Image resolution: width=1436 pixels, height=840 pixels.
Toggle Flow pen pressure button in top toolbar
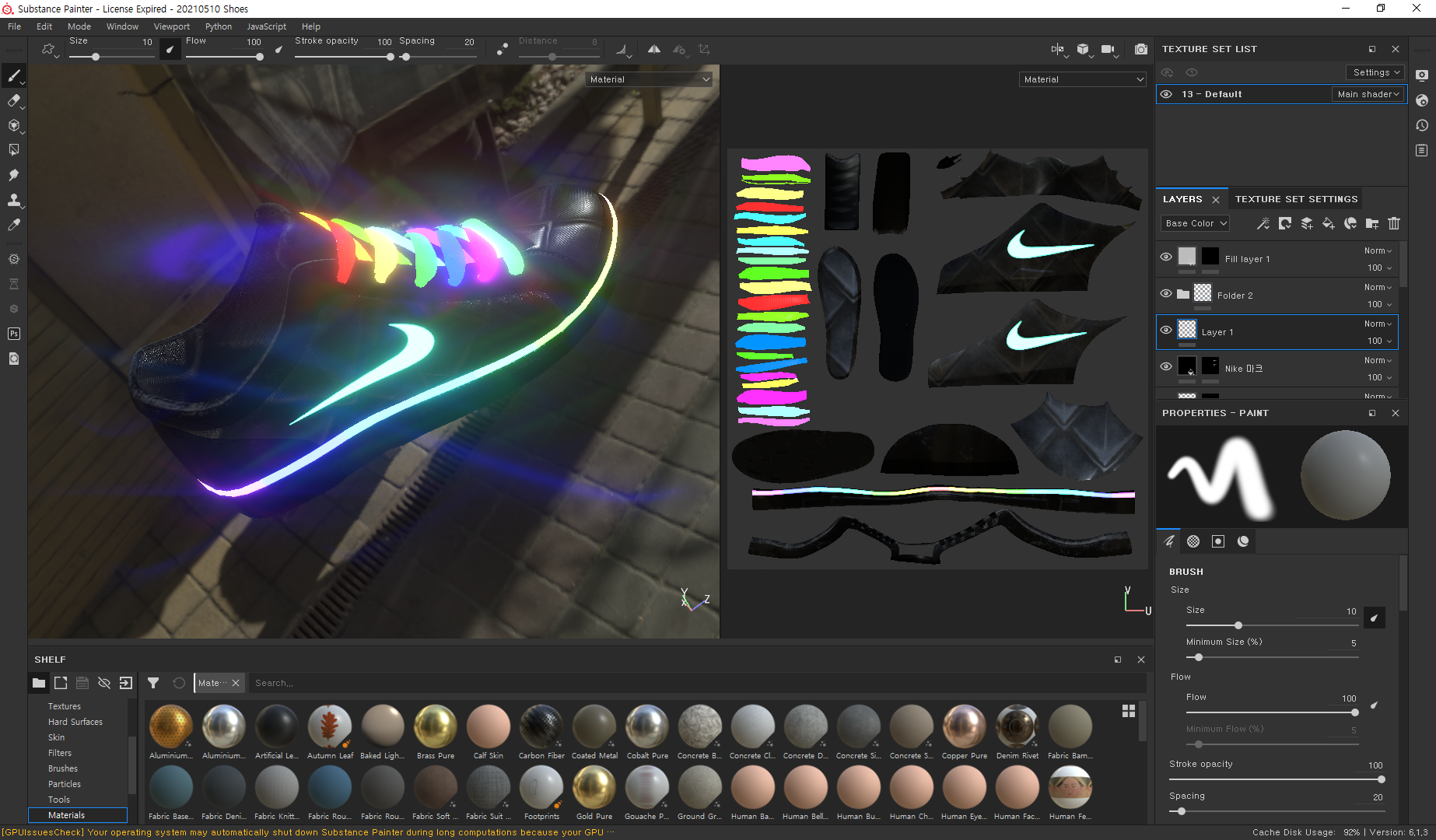coord(279,49)
